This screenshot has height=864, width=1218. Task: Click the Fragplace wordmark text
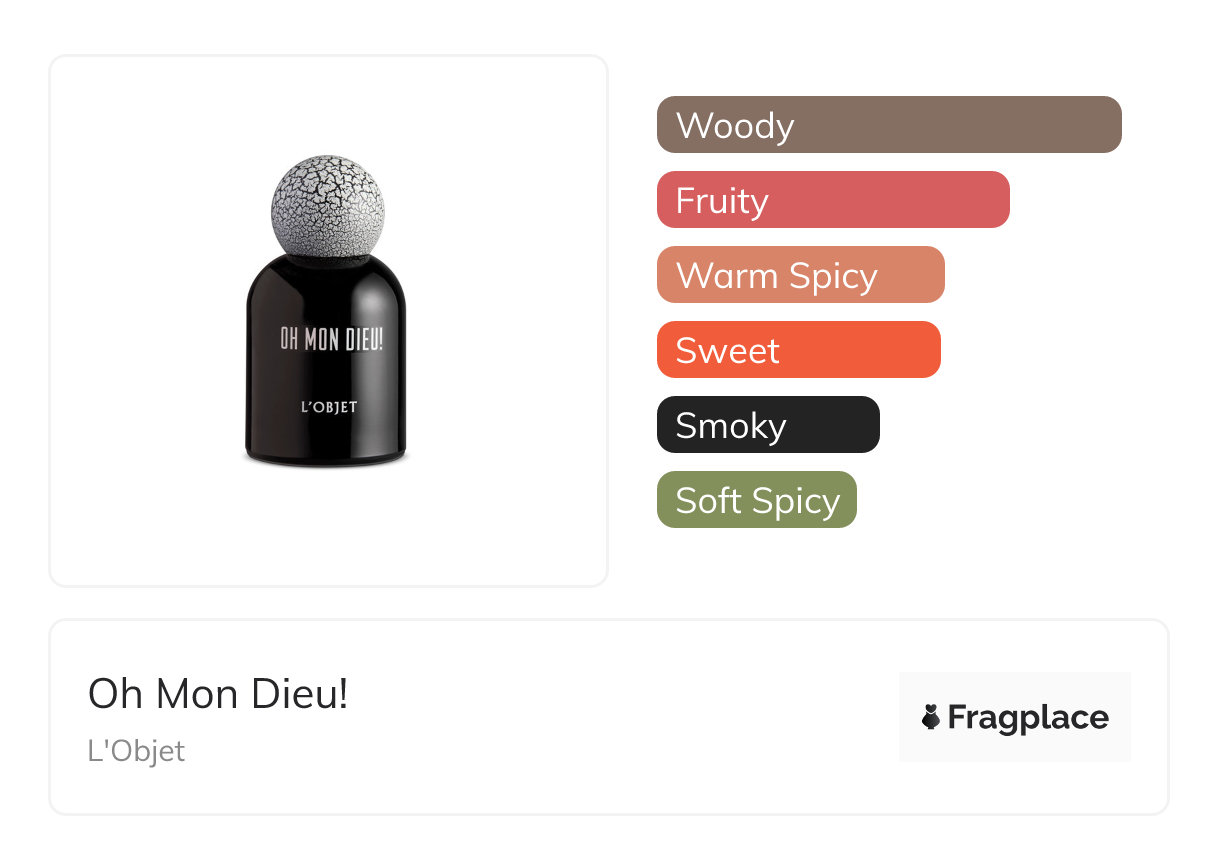tap(1028, 717)
